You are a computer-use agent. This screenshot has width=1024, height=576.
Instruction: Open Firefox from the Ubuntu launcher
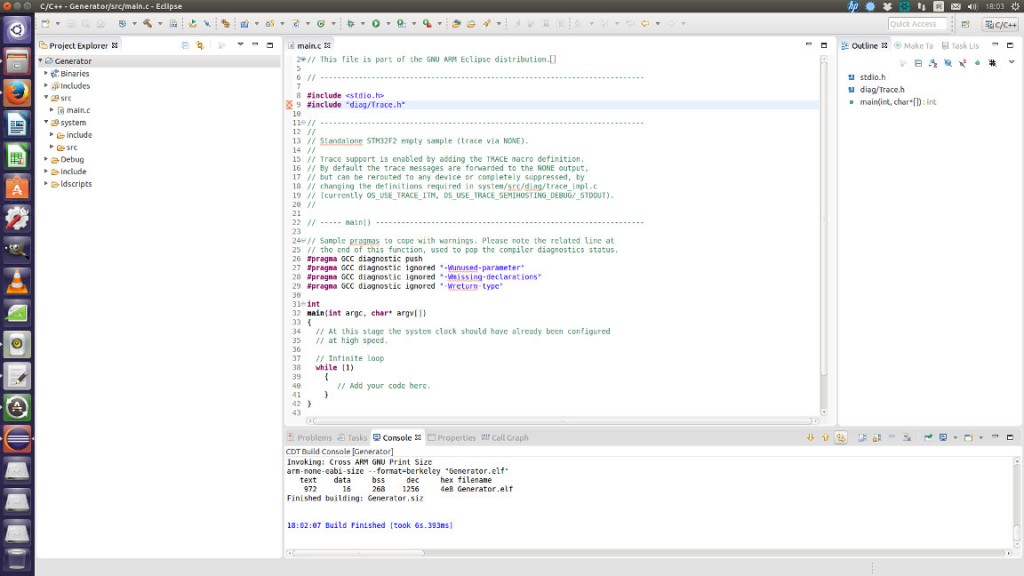17,93
